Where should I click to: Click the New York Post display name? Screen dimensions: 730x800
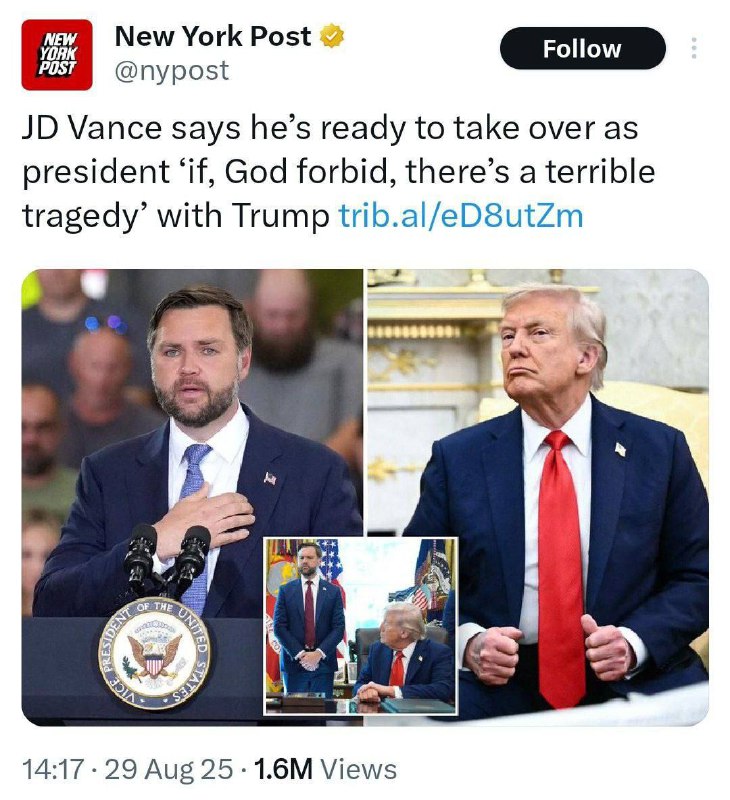pyautogui.click(x=213, y=36)
